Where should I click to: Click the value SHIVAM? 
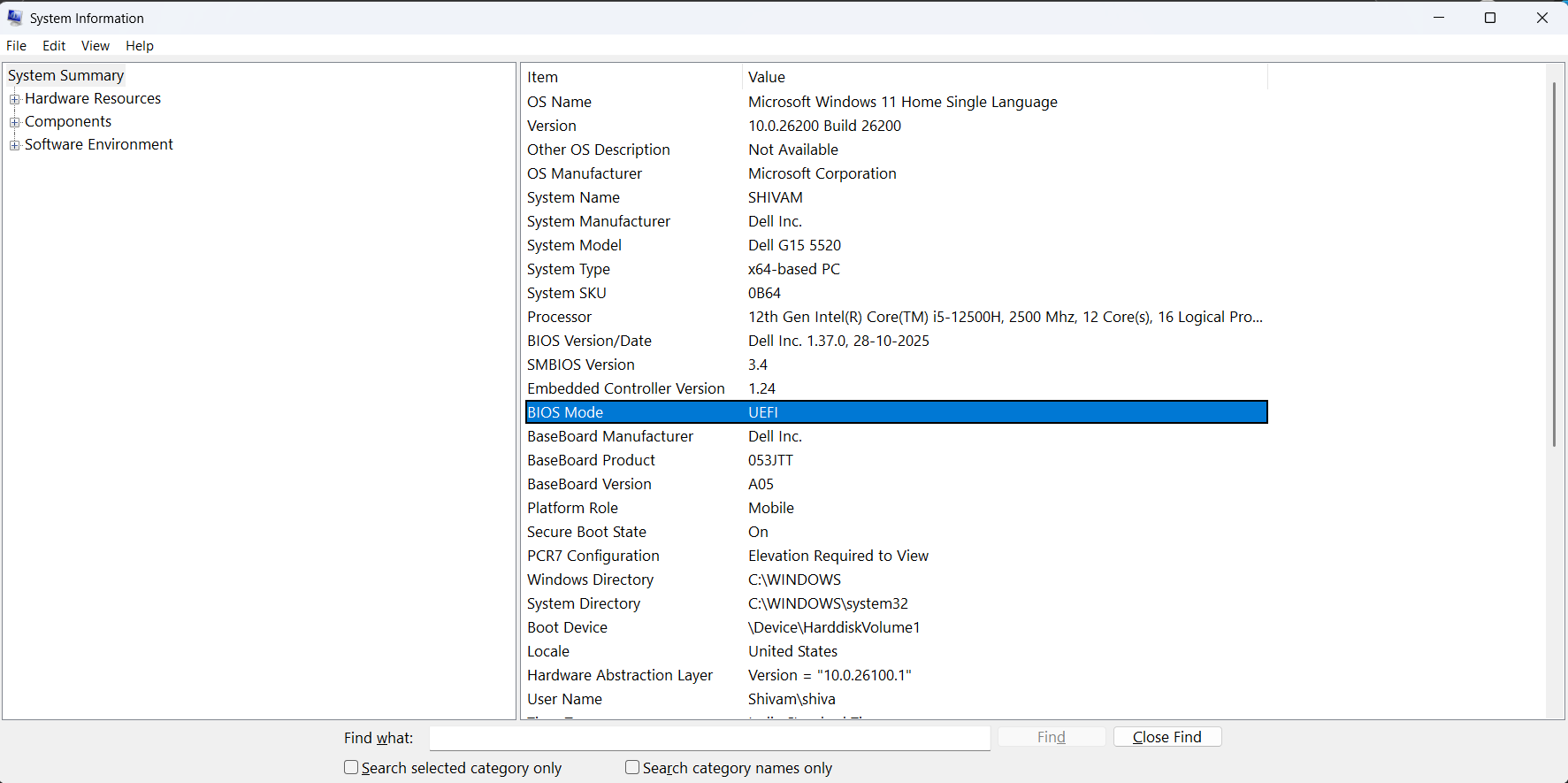[776, 197]
